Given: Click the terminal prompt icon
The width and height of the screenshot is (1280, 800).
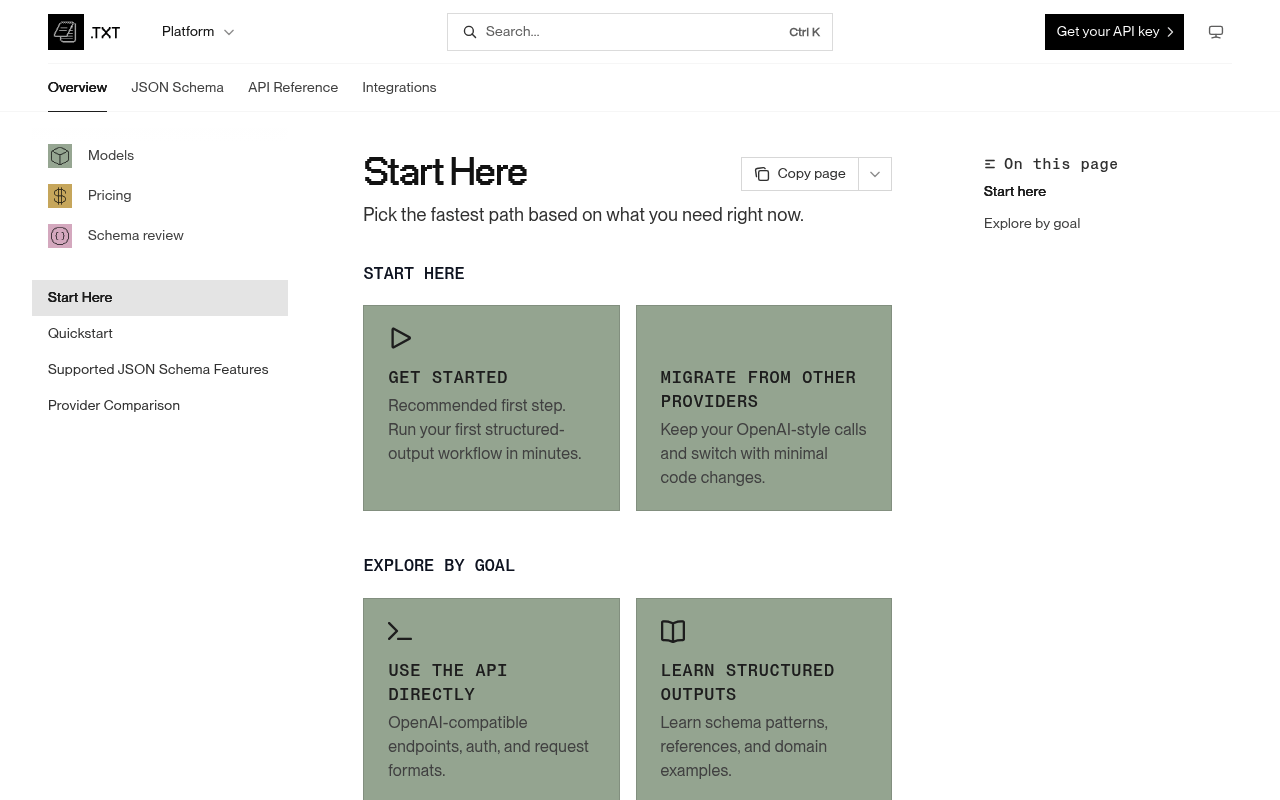Looking at the screenshot, I should click(400, 631).
